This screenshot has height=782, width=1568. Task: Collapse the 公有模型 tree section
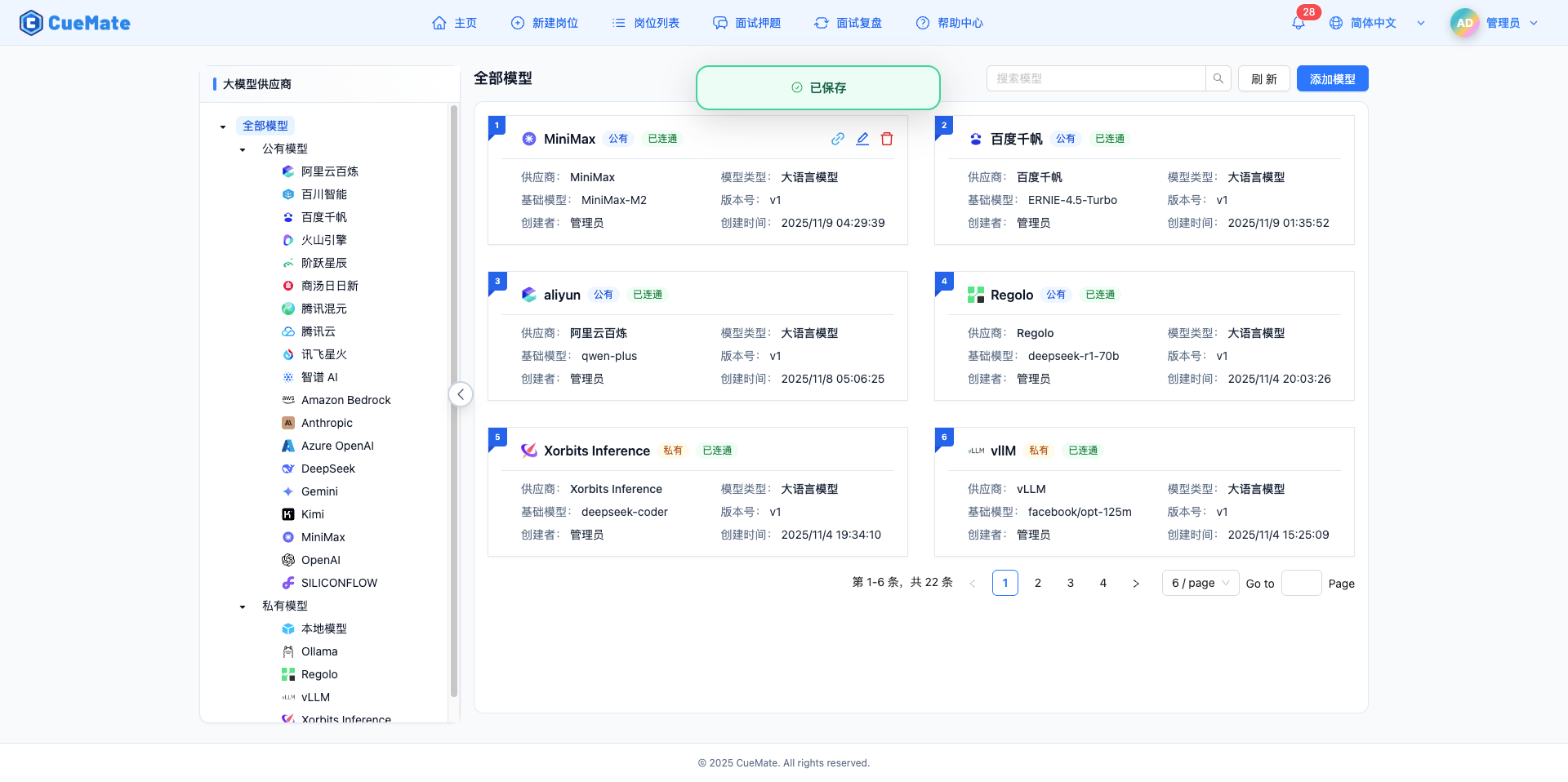(x=242, y=149)
